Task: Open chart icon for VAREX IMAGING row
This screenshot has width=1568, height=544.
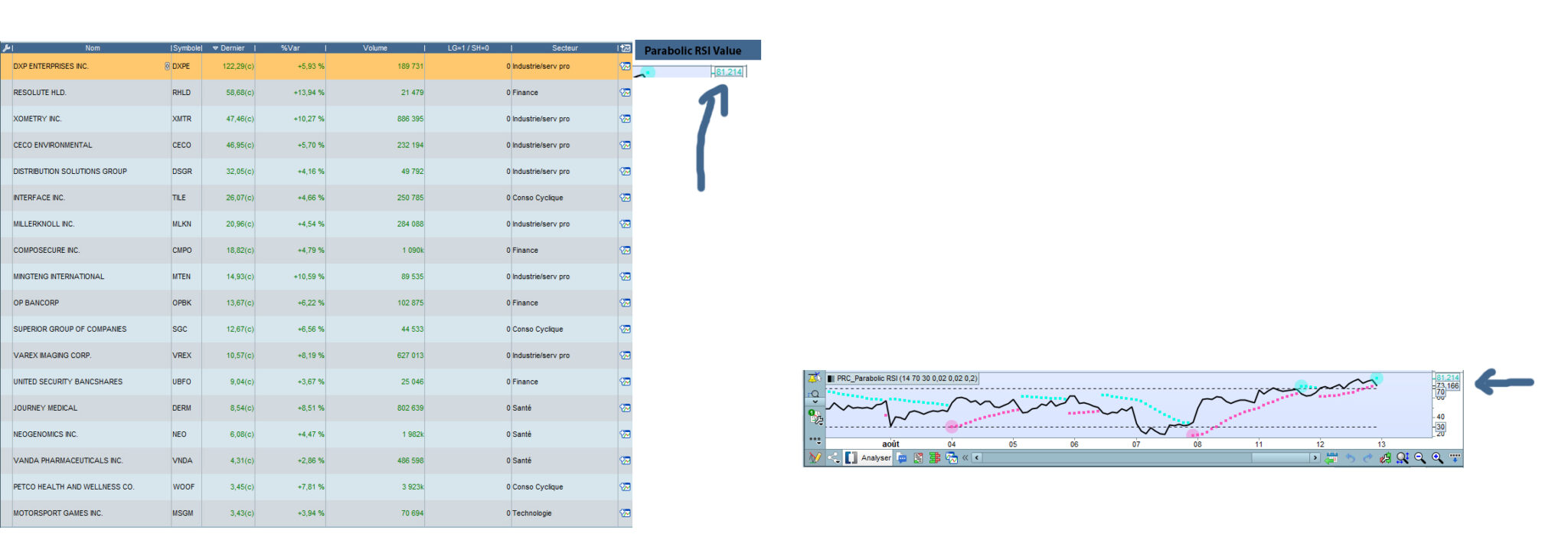Action: (x=626, y=356)
